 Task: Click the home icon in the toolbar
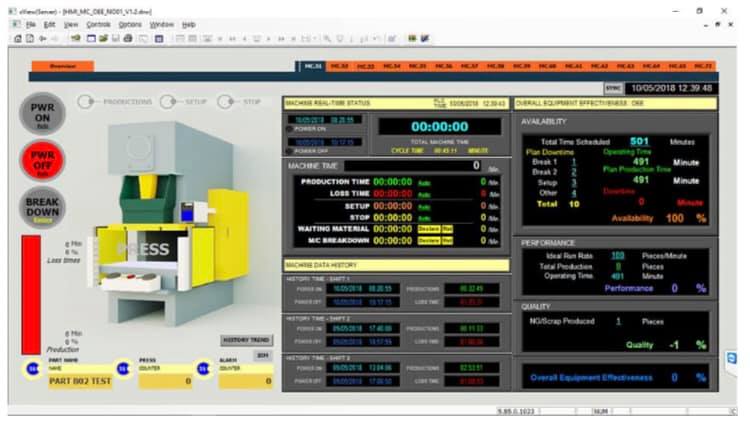tap(18, 38)
